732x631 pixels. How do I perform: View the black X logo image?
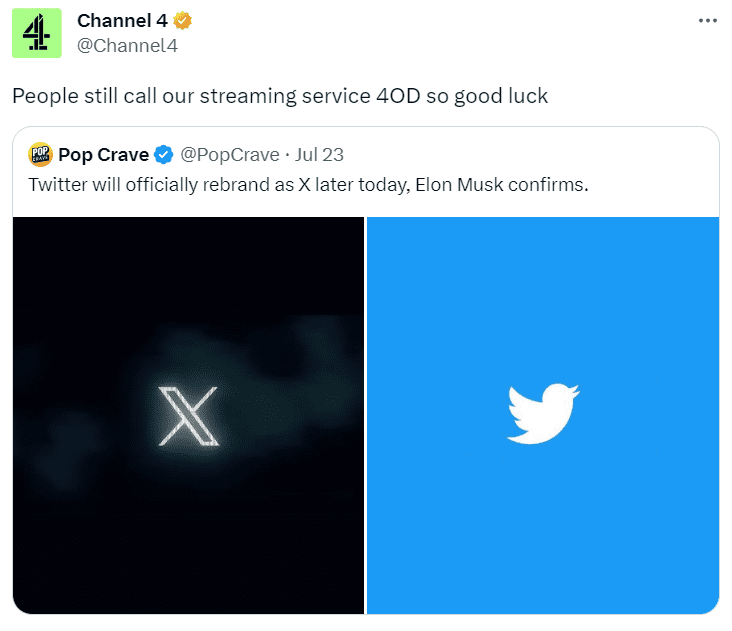tap(188, 415)
